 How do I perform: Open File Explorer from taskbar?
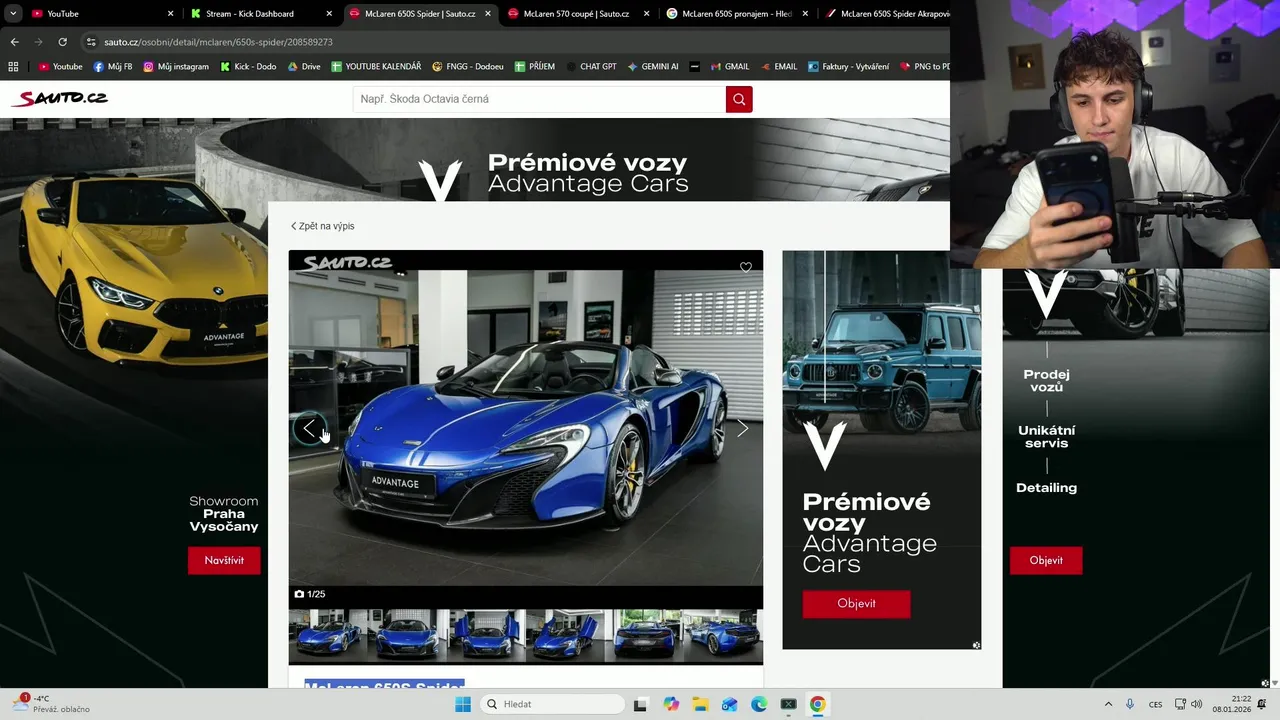coord(700,704)
